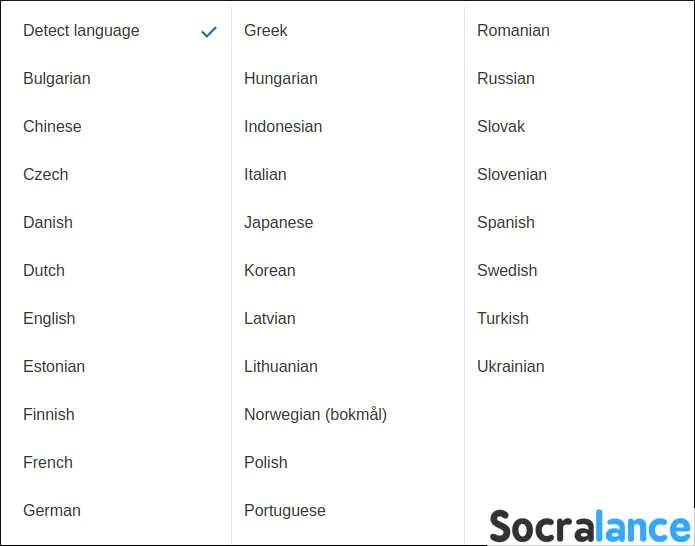Pick Czech from the list
Viewport: 695px width, 546px height.
46,175
